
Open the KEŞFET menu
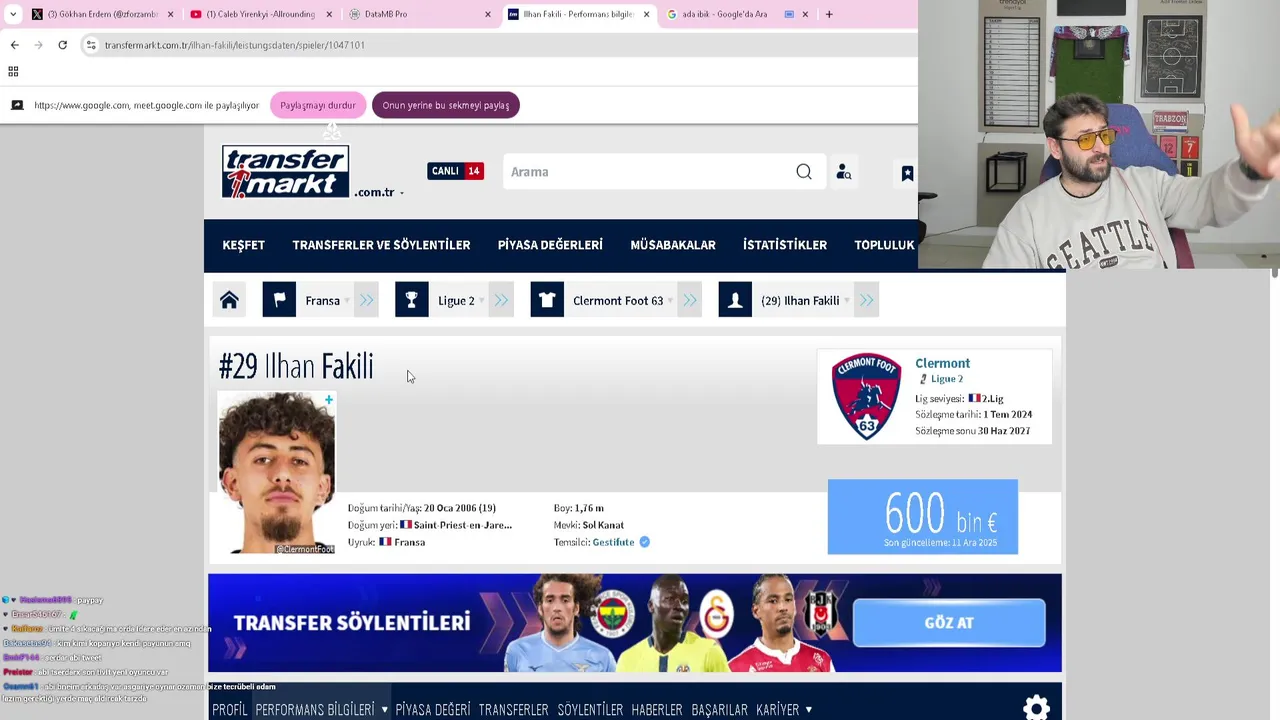tap(243, 245)
